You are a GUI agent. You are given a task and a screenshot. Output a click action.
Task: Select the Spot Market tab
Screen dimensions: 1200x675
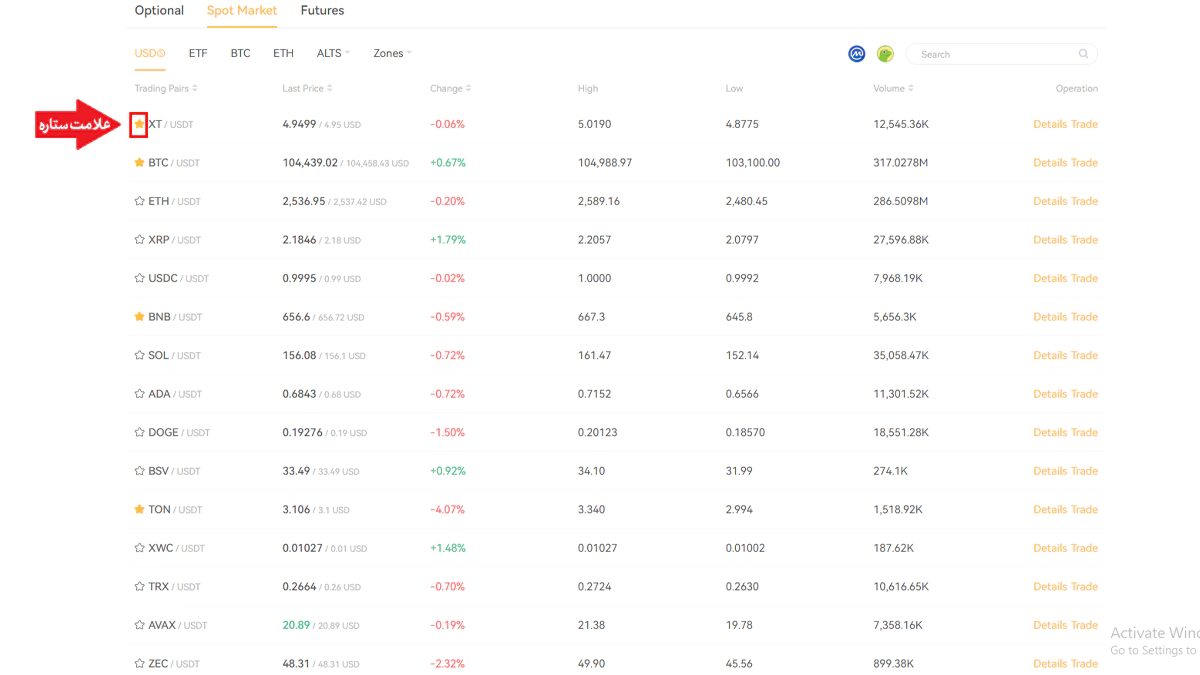[x=242, y=10]
